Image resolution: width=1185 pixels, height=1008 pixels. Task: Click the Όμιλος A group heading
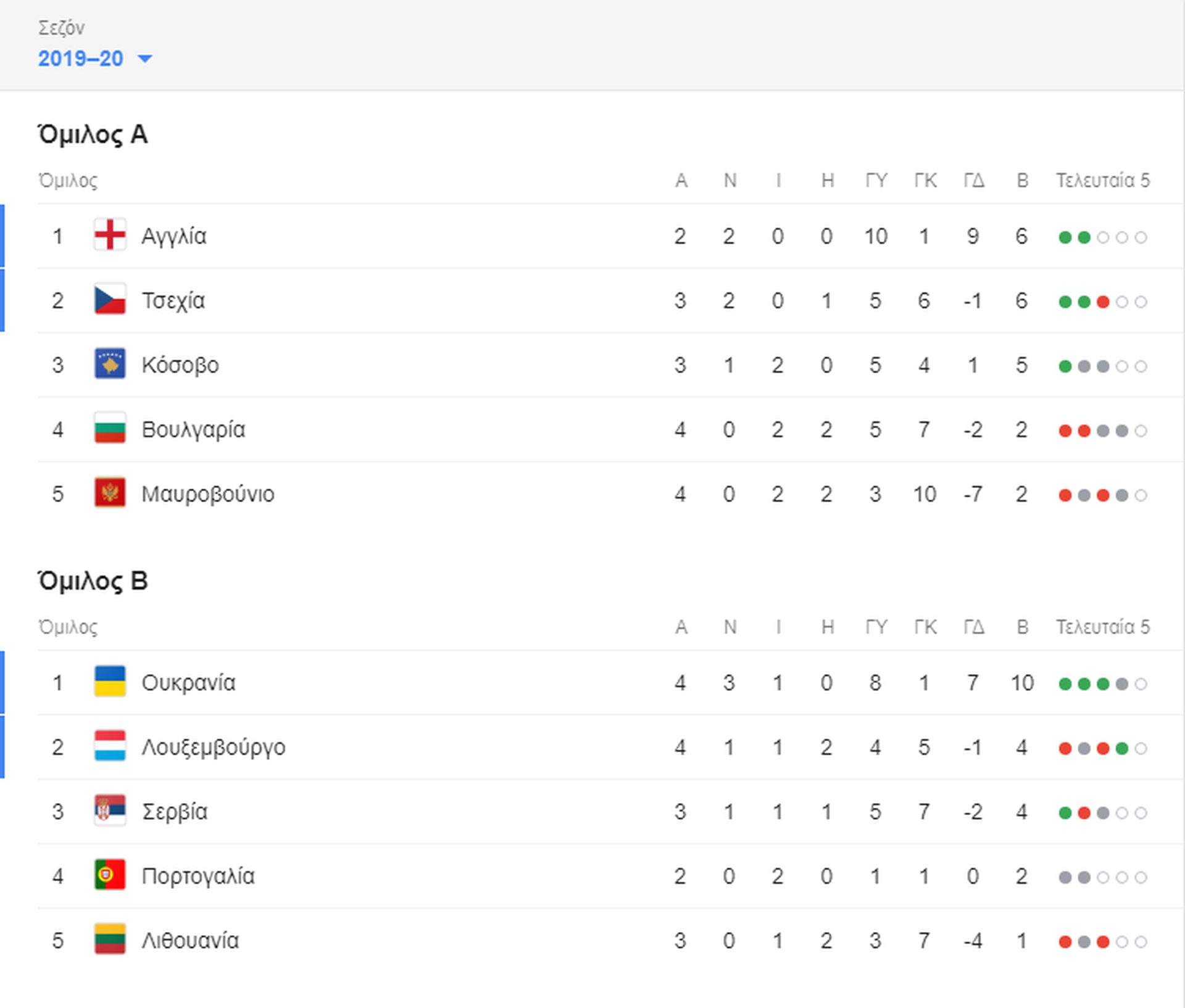(93, 134)
